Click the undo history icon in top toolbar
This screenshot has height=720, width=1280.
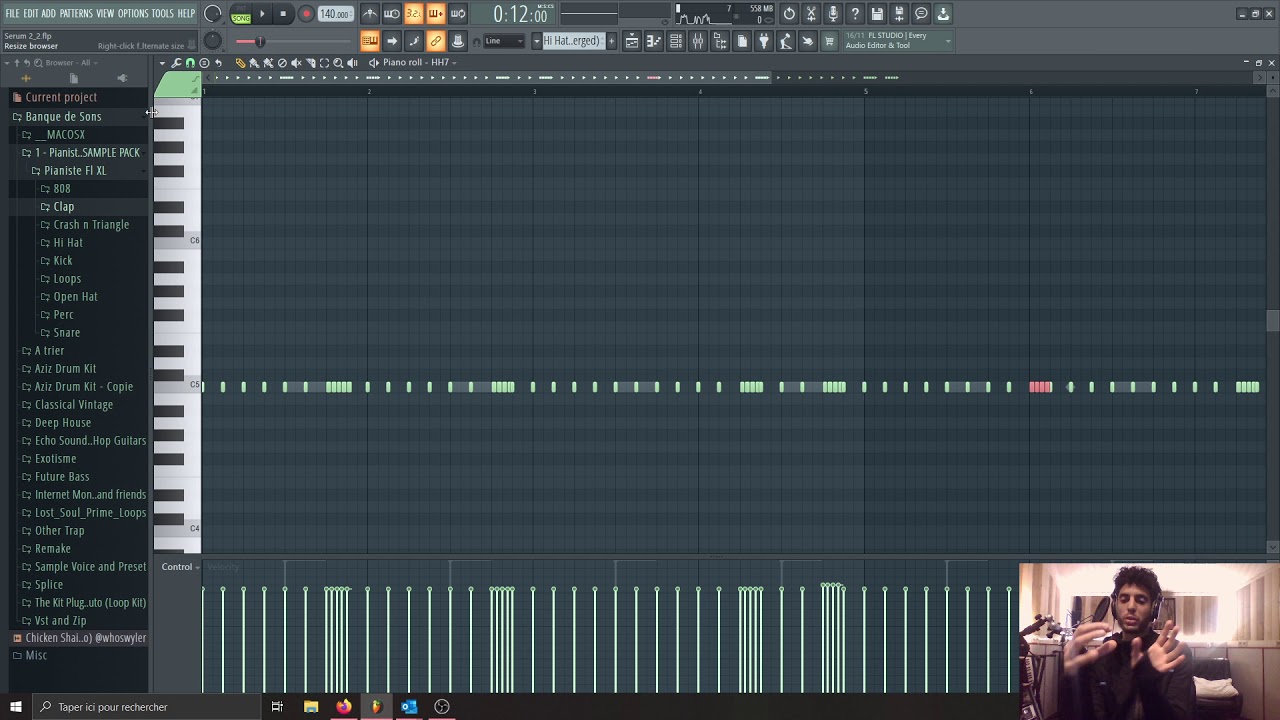click(789, 14)
